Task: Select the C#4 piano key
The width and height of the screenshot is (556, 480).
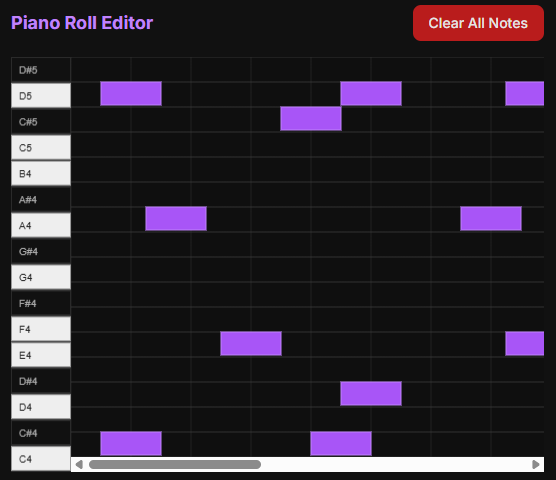Action: coord(41,433)
